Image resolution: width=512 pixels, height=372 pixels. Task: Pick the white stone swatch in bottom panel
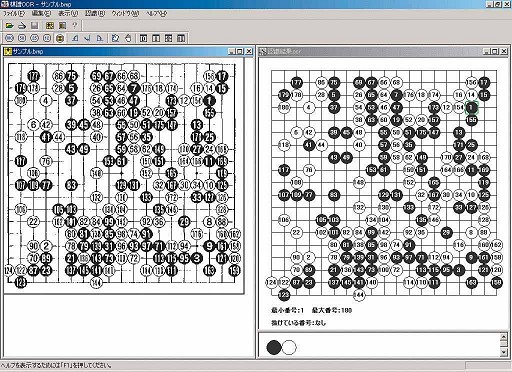tap(289, 347)
